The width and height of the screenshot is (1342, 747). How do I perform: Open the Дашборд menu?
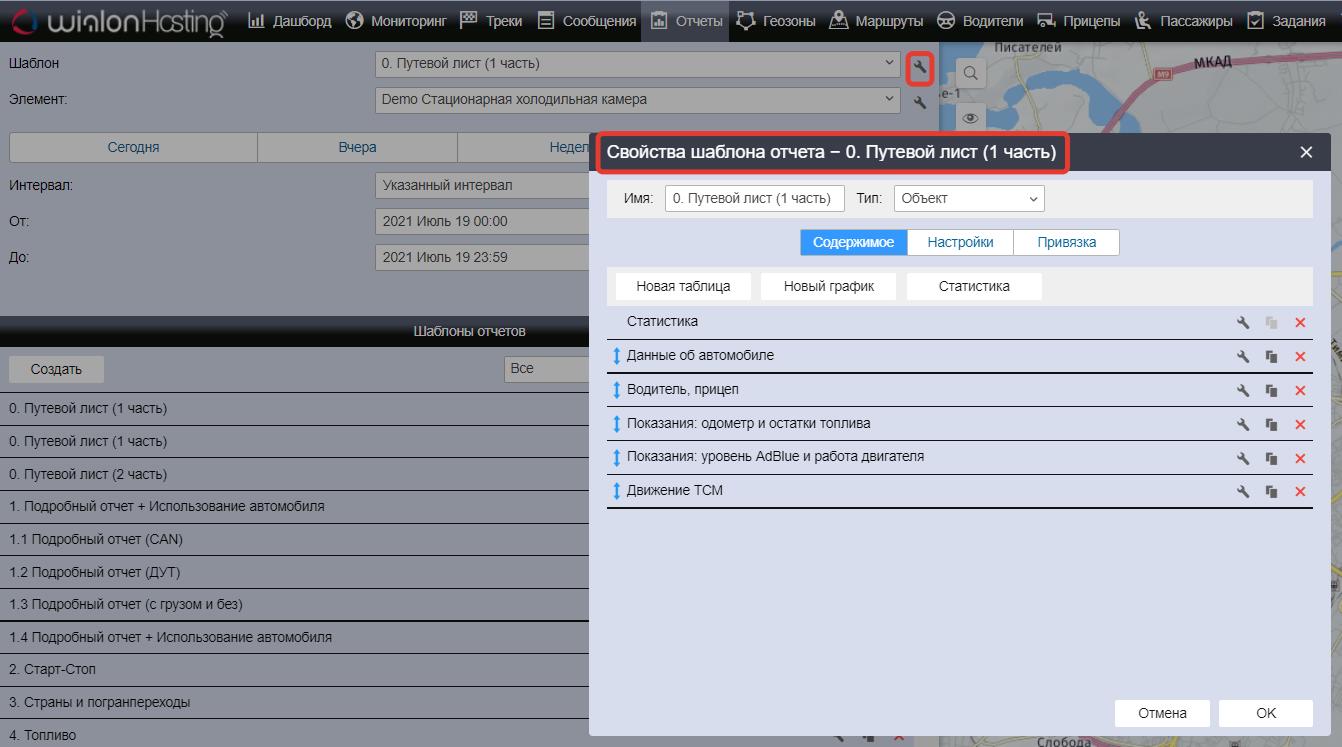289,20
